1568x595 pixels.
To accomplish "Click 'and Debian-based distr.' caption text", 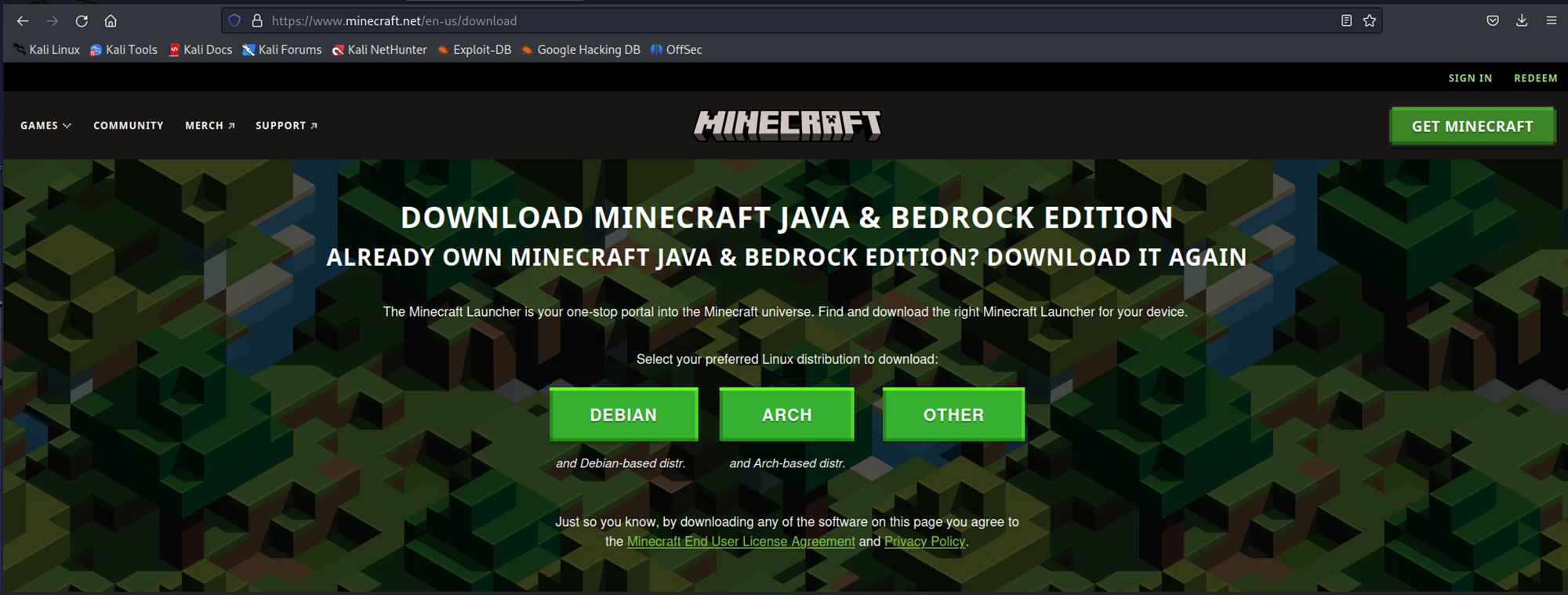I will coord(621,463).
